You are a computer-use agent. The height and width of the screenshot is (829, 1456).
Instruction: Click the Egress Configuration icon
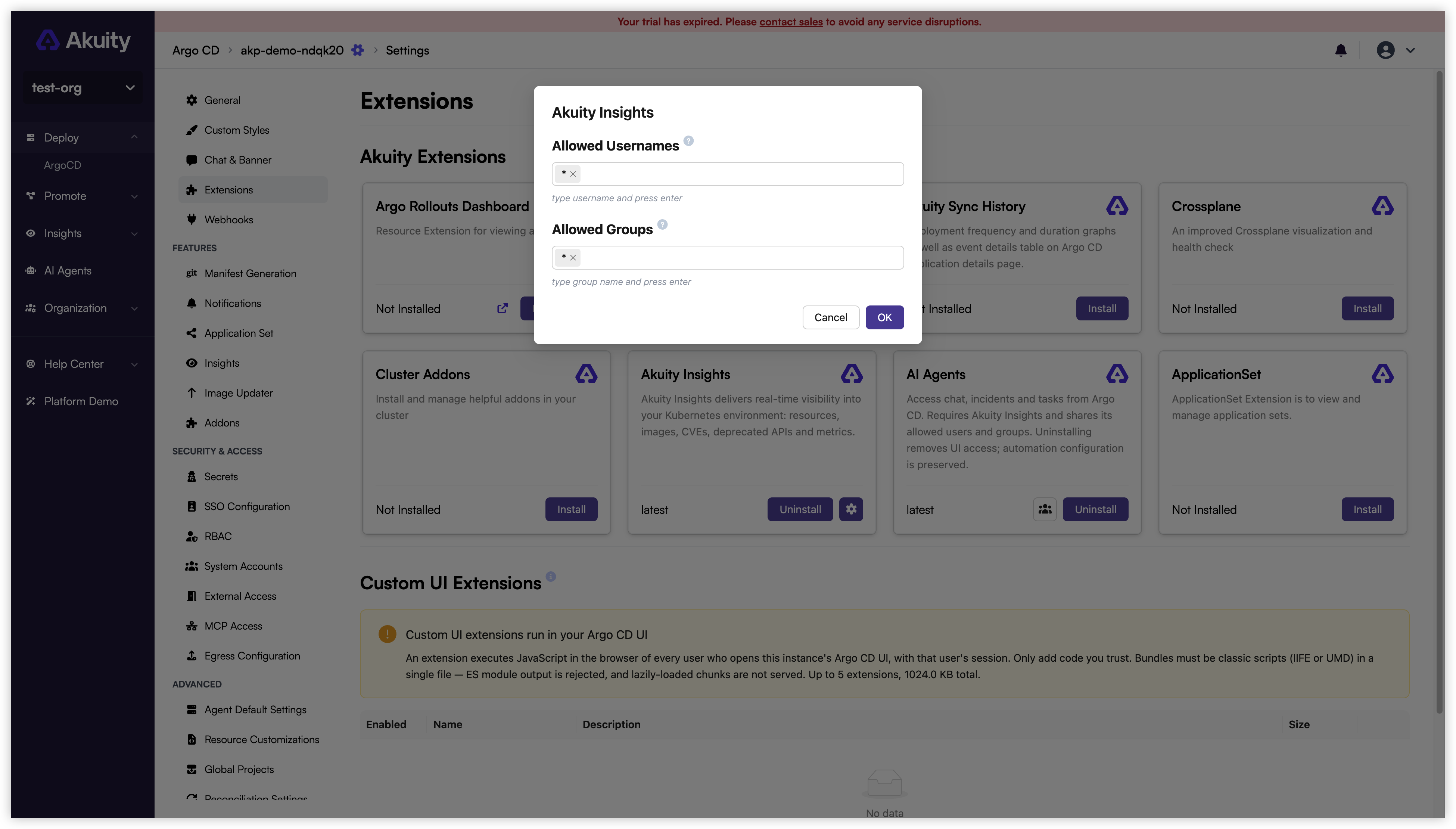point(191,656)
